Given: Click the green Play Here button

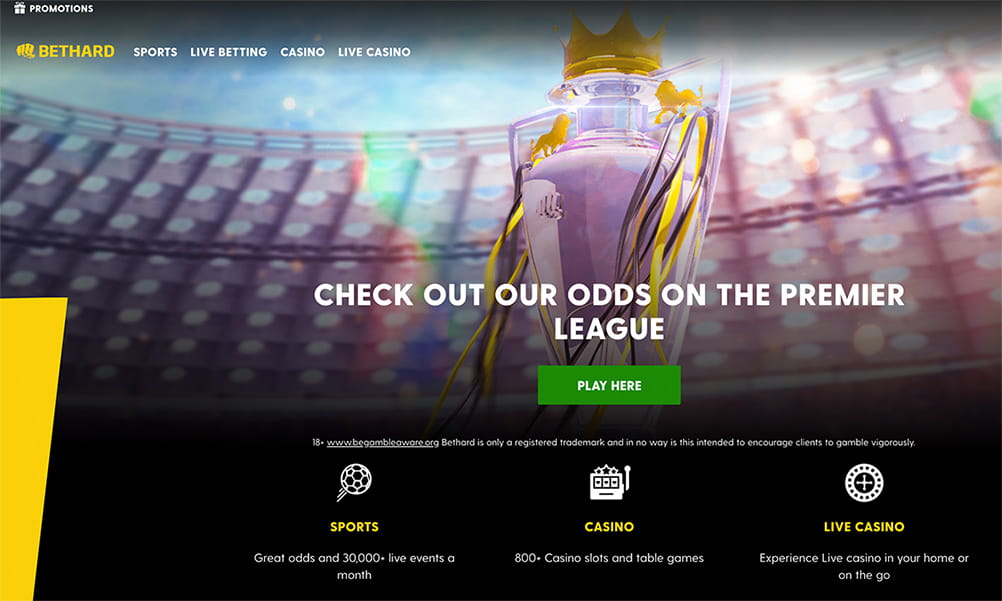Looking at the screenshot, I should coord(609,385).
